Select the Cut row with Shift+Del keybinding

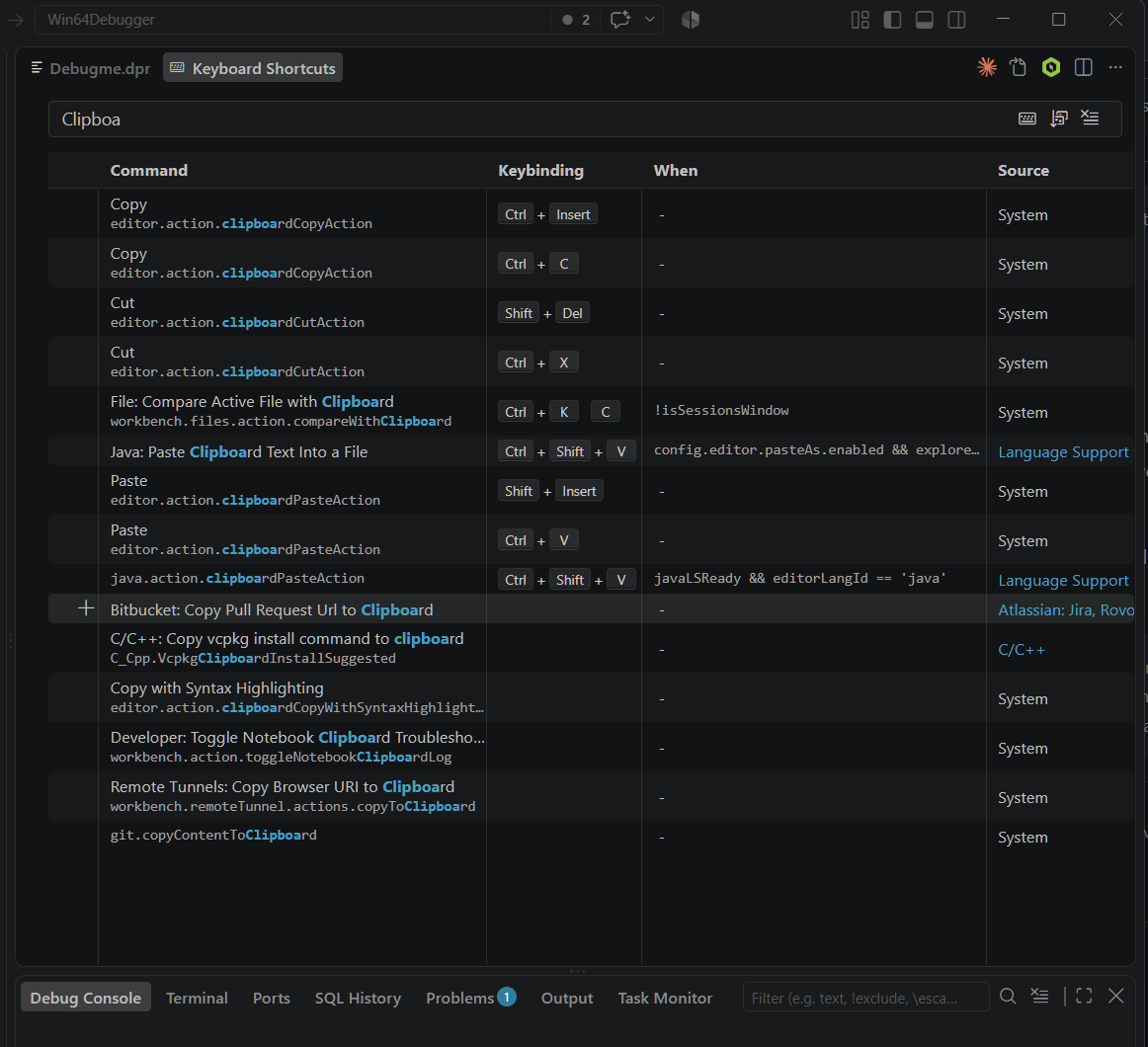[591, 313]
